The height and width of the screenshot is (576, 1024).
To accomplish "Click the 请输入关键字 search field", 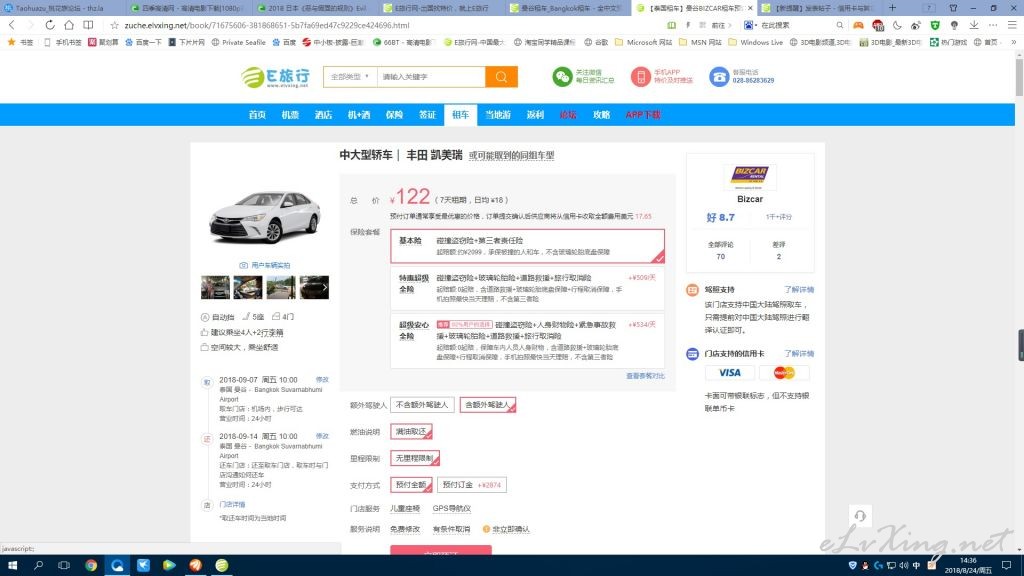I will tap(431, 76).
